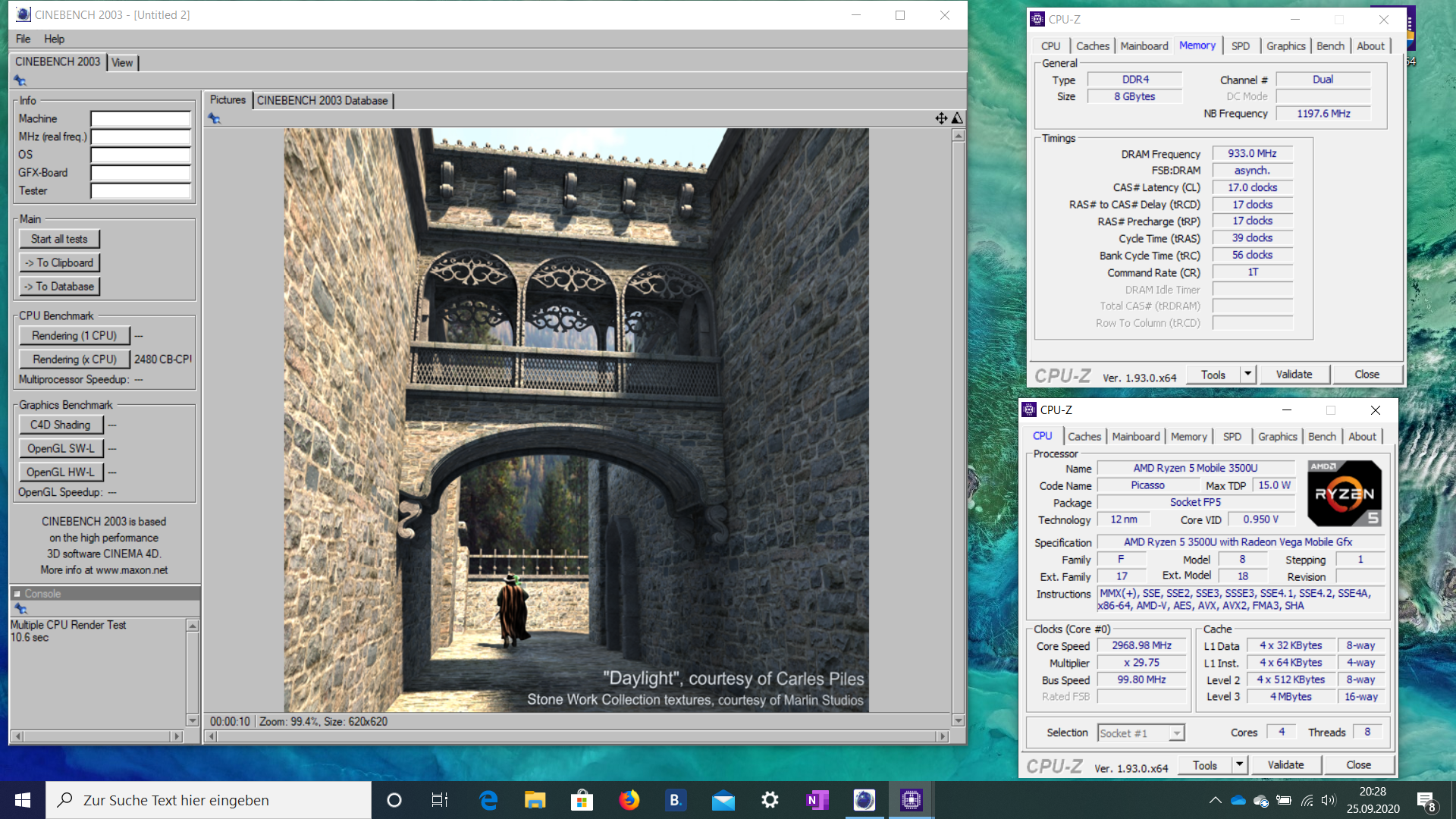Screen dimensions: 1456x819
Task: Run the C4D Shading test
Action: [61, 425]
